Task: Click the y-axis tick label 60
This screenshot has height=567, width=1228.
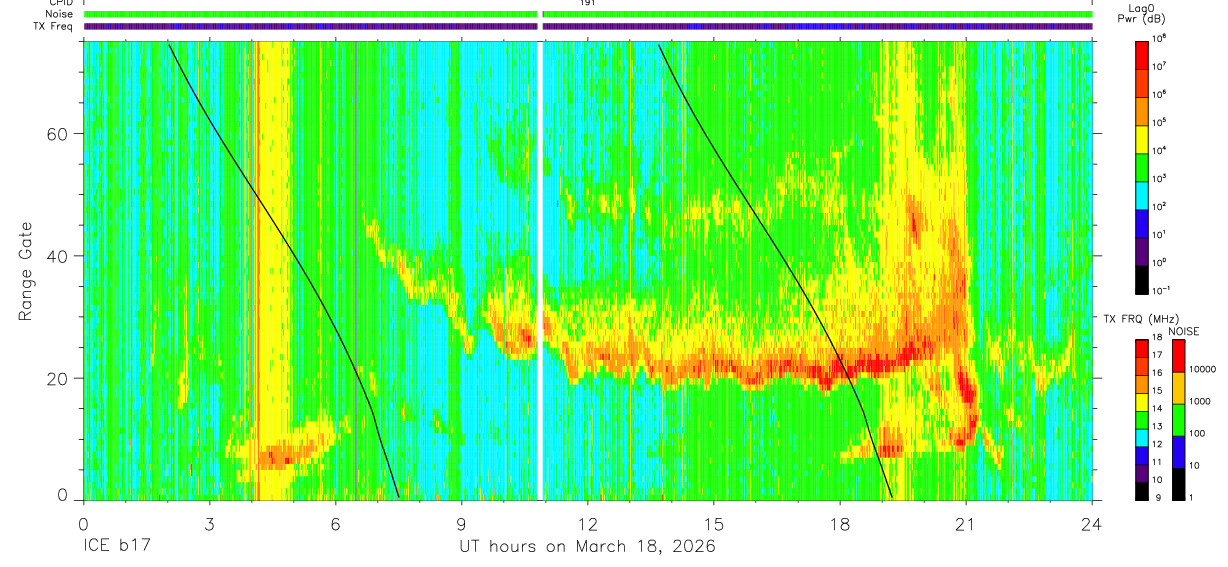Action: coord(60,134)
